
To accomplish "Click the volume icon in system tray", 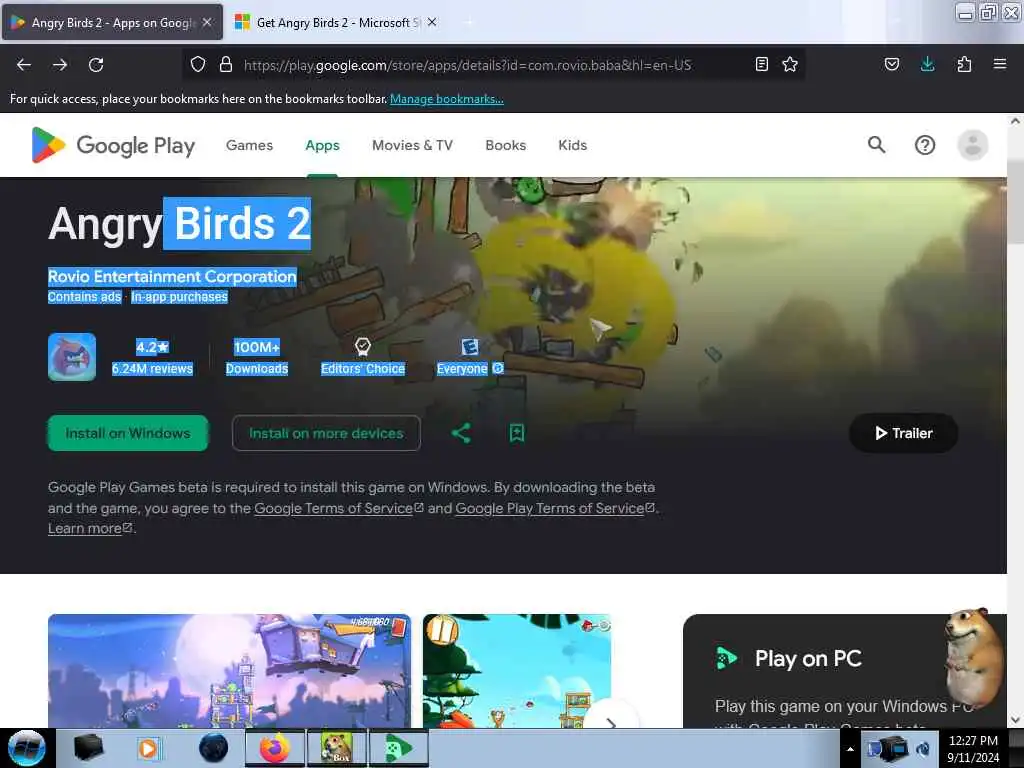I will (922, 749).
